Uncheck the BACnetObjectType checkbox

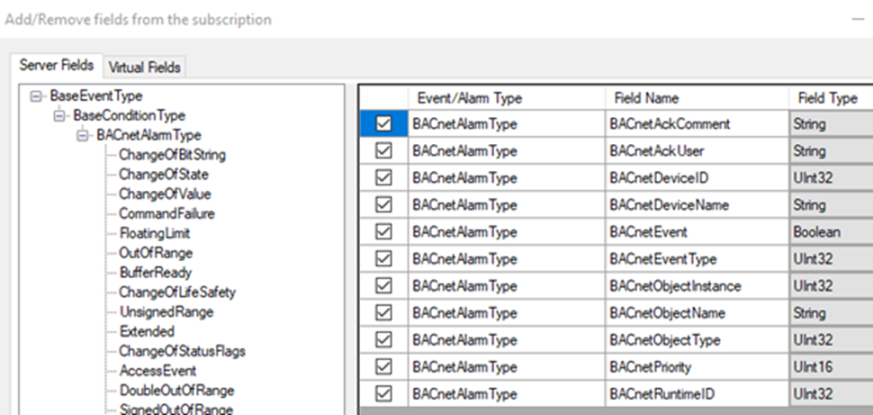pos(384,340)
